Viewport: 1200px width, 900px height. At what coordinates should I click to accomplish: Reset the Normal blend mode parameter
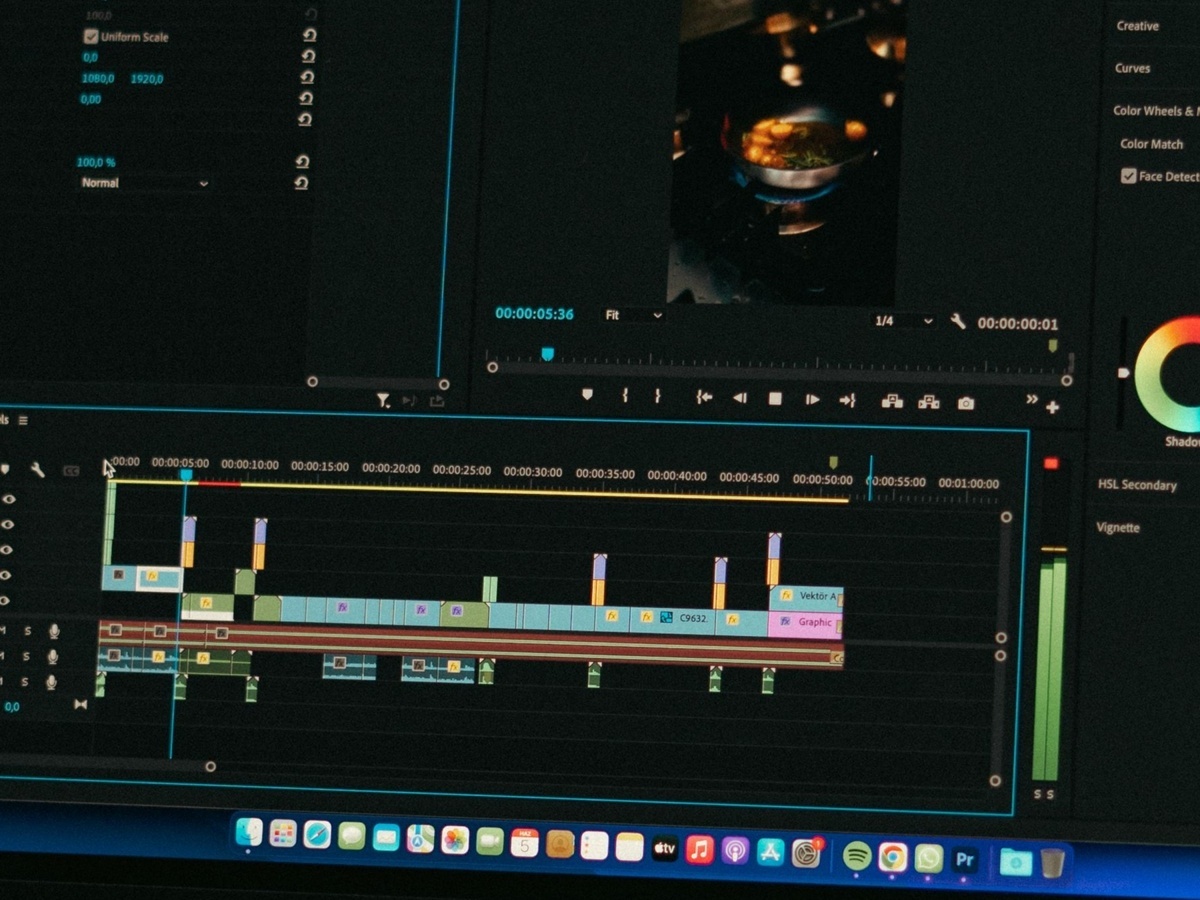click(301, 183)
